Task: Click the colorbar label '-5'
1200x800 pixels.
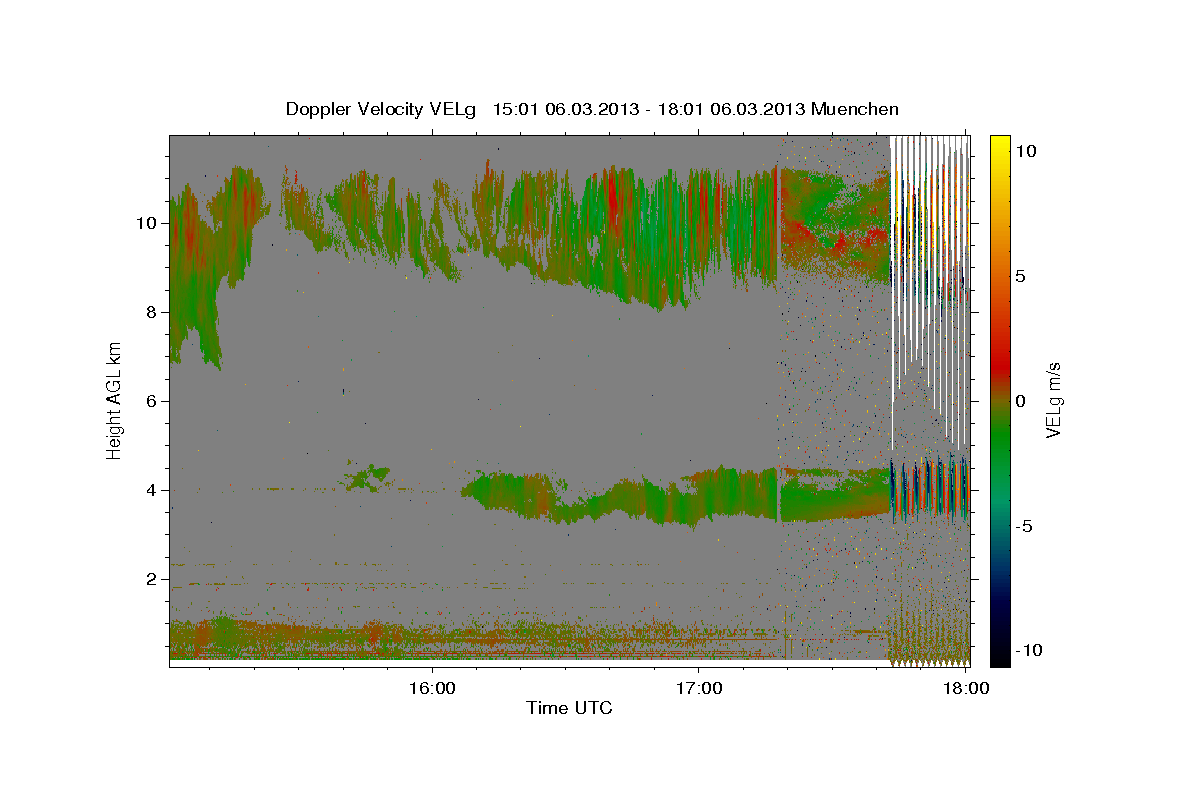Action: click(x=1024, y=525)
